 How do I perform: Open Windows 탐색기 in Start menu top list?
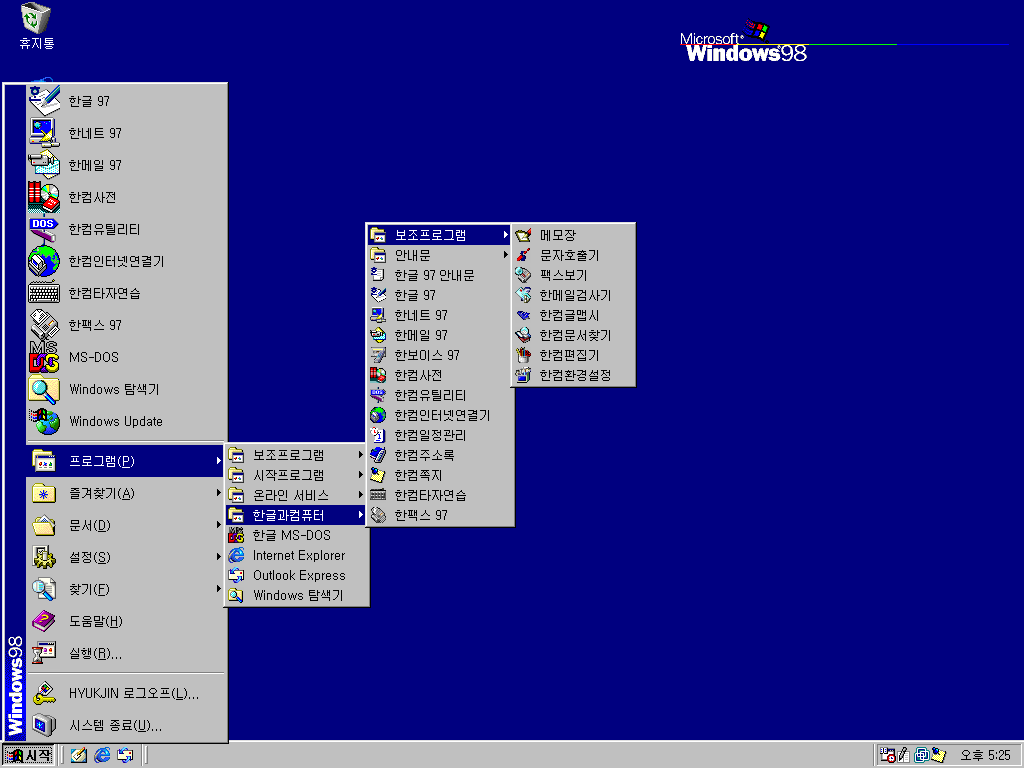coord(127,389)
